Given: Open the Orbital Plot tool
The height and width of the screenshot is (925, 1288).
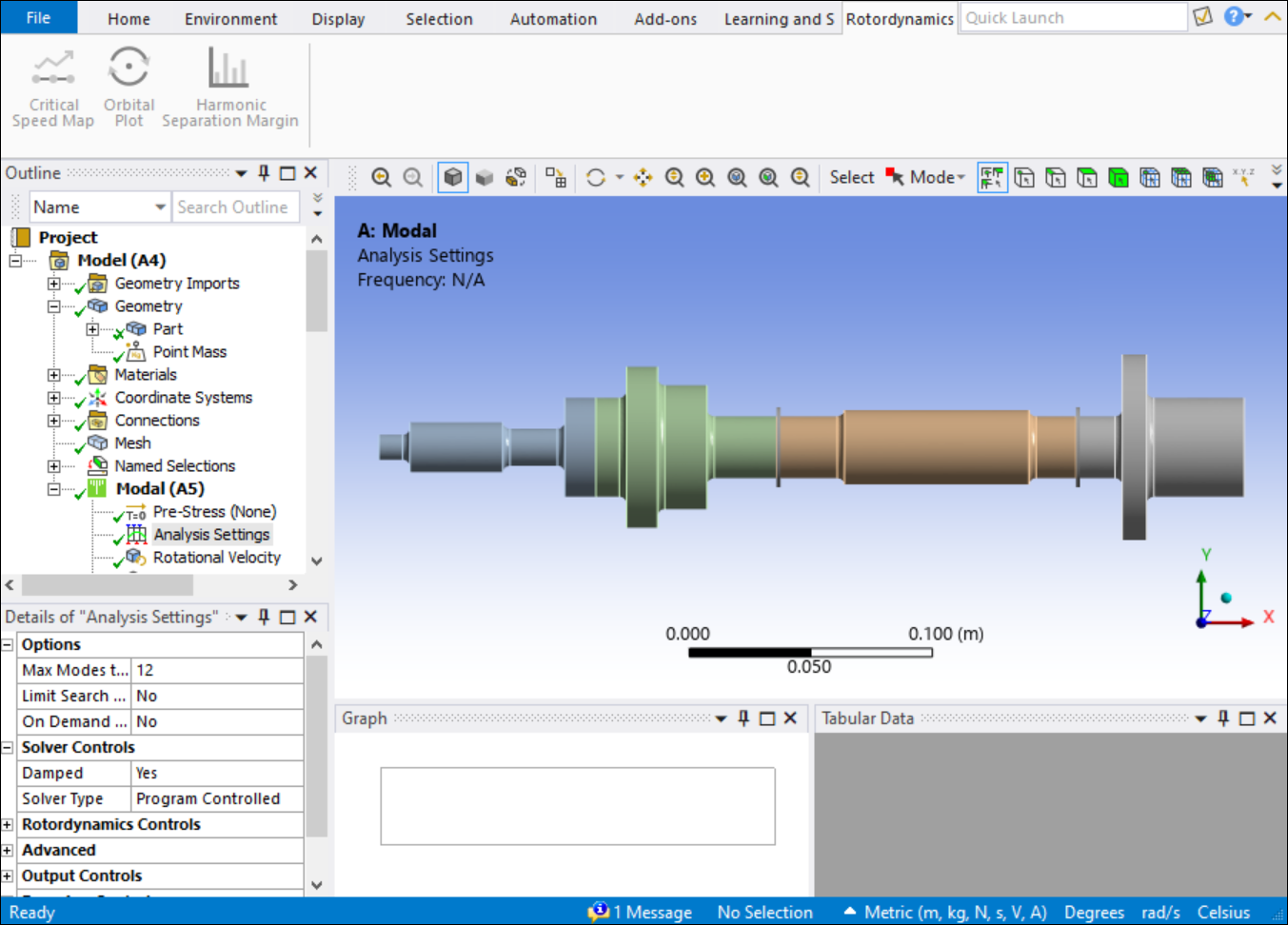Looking at the screenshot, I should click(x=129, y=86).
